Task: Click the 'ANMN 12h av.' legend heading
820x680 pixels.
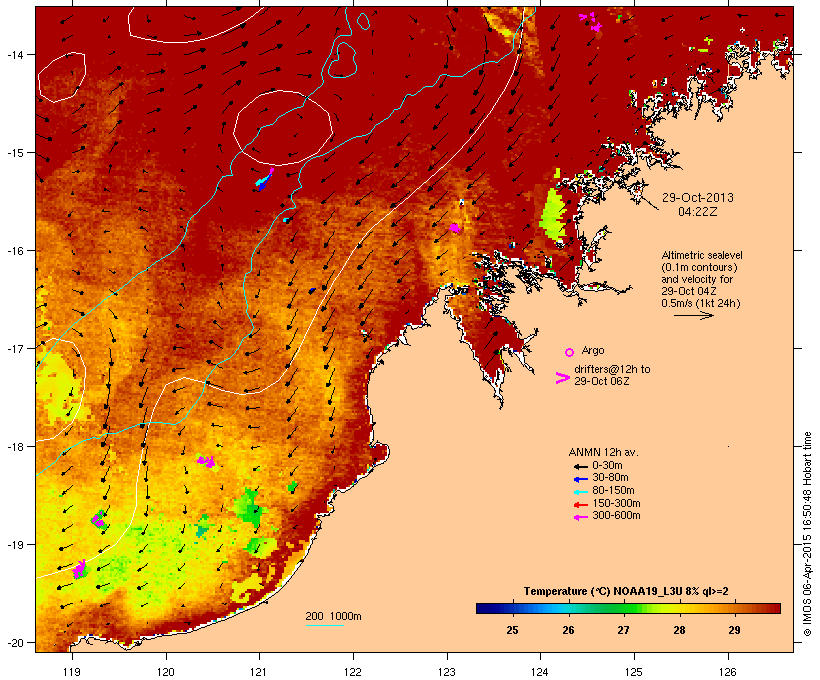Action: [603, 452]
